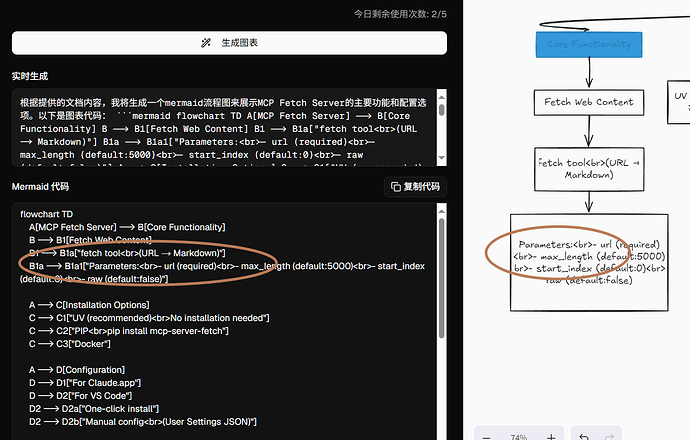Click the 'C --> C3["Docker"]' code line
This screenshot has height=440, width=690.
(x=70, y=344)
